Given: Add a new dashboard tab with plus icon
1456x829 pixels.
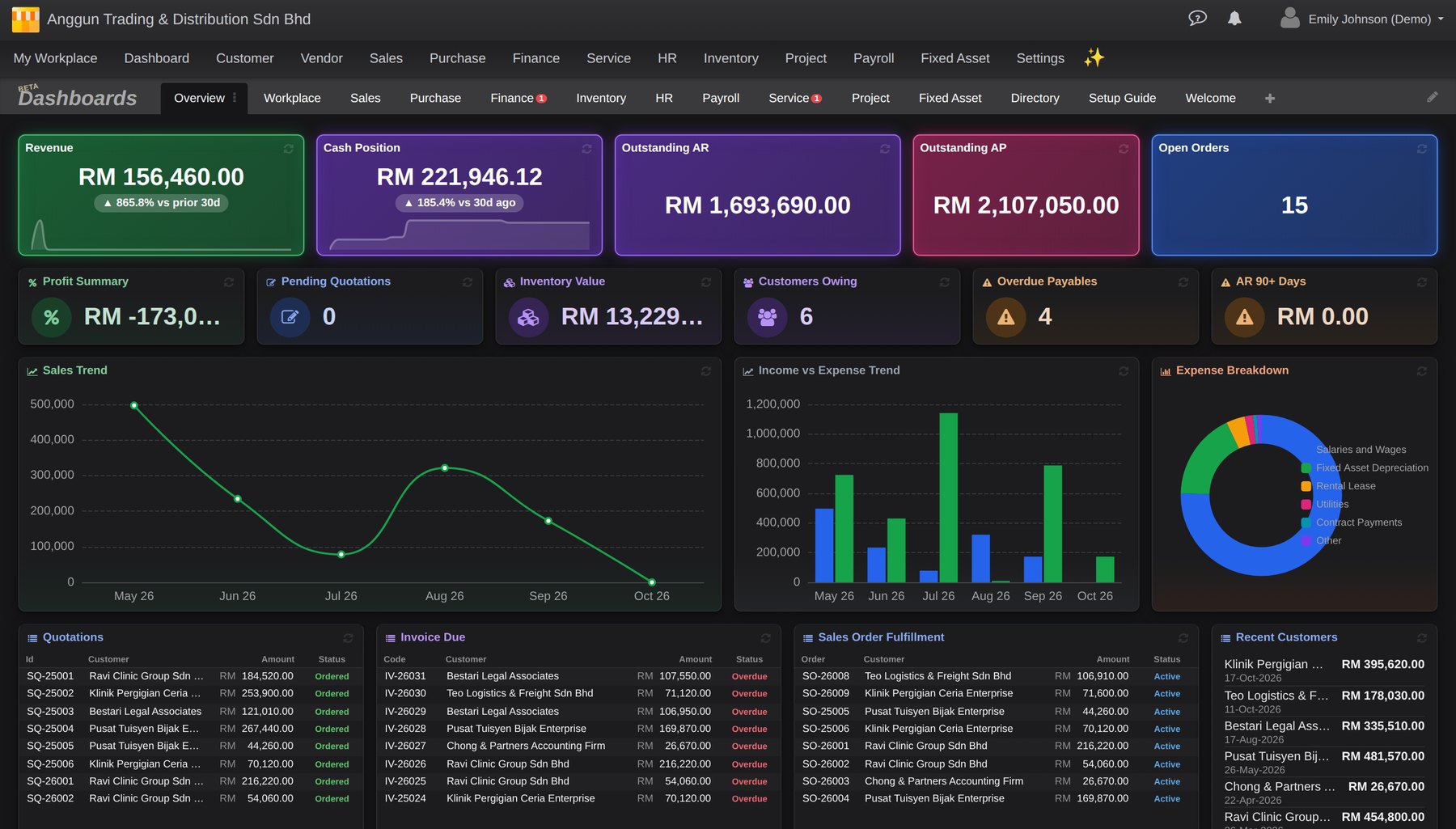Looking at the screenshot, I should [1270, 98].
